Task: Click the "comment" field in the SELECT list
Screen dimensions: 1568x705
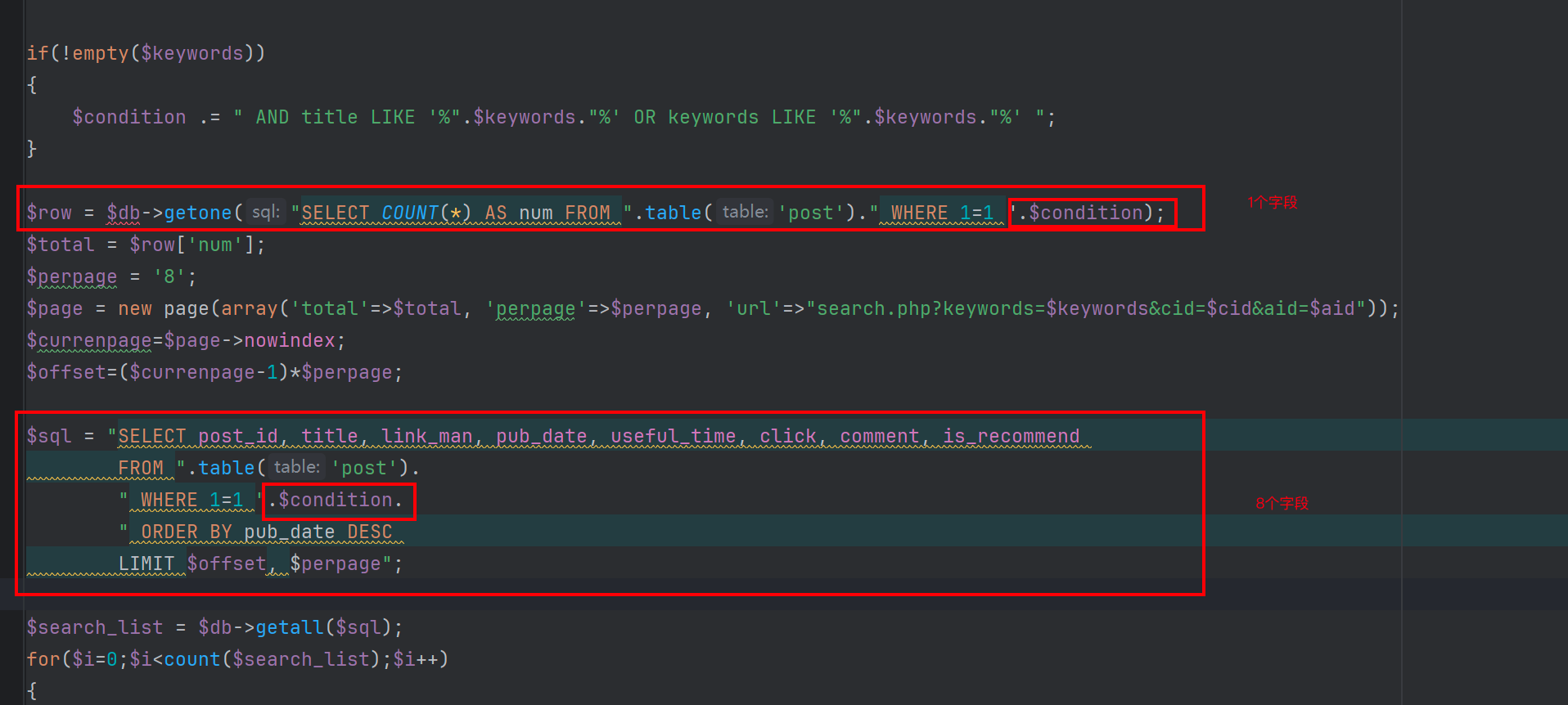Action: tap(880, 436)
